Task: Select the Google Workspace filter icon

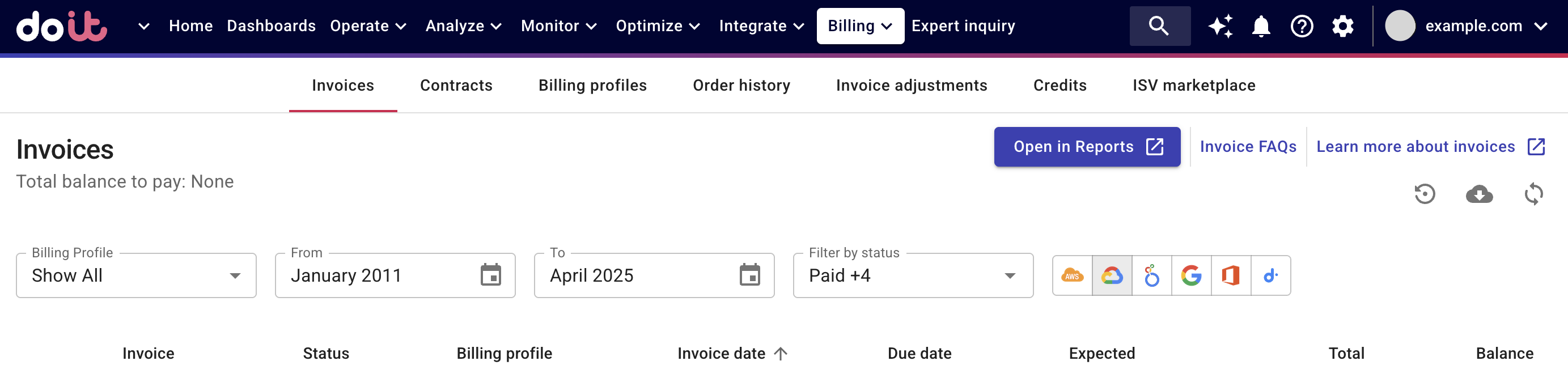Action: point(1191,275)
